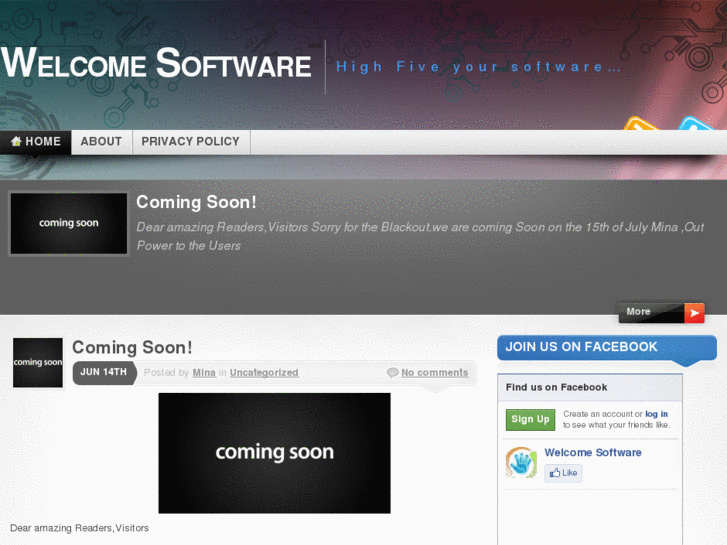Click the Facebook Like button
This screenshot has height=545, width=727.
tap(563, 473)
